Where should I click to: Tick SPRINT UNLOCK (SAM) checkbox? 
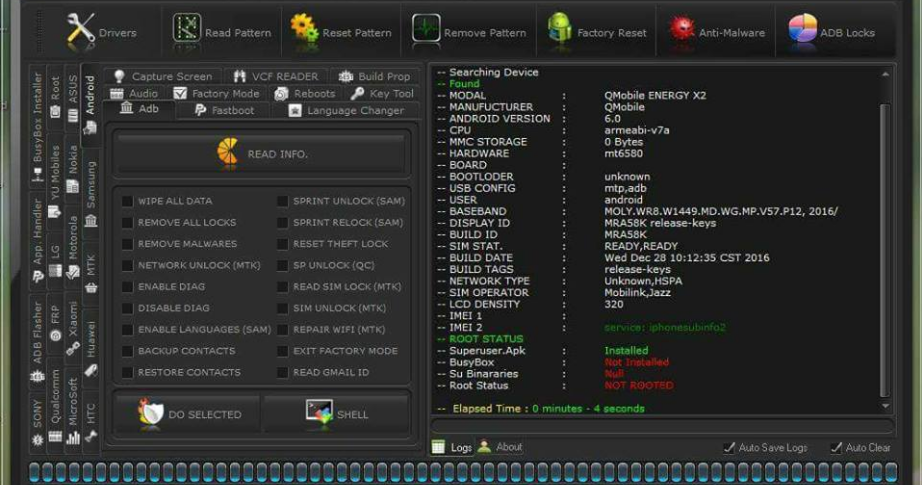tap(283, 201)
